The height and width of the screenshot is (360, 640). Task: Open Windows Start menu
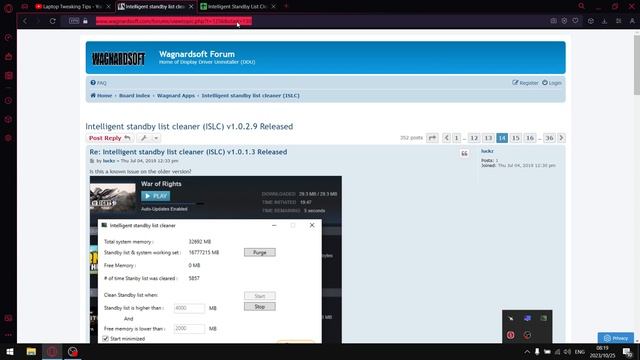pyautogui.click(x=10, y=351)
